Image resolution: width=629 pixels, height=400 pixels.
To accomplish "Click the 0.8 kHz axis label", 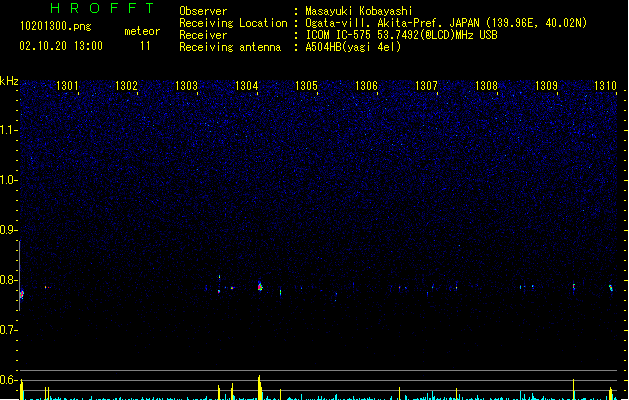I will click(8, 280).
